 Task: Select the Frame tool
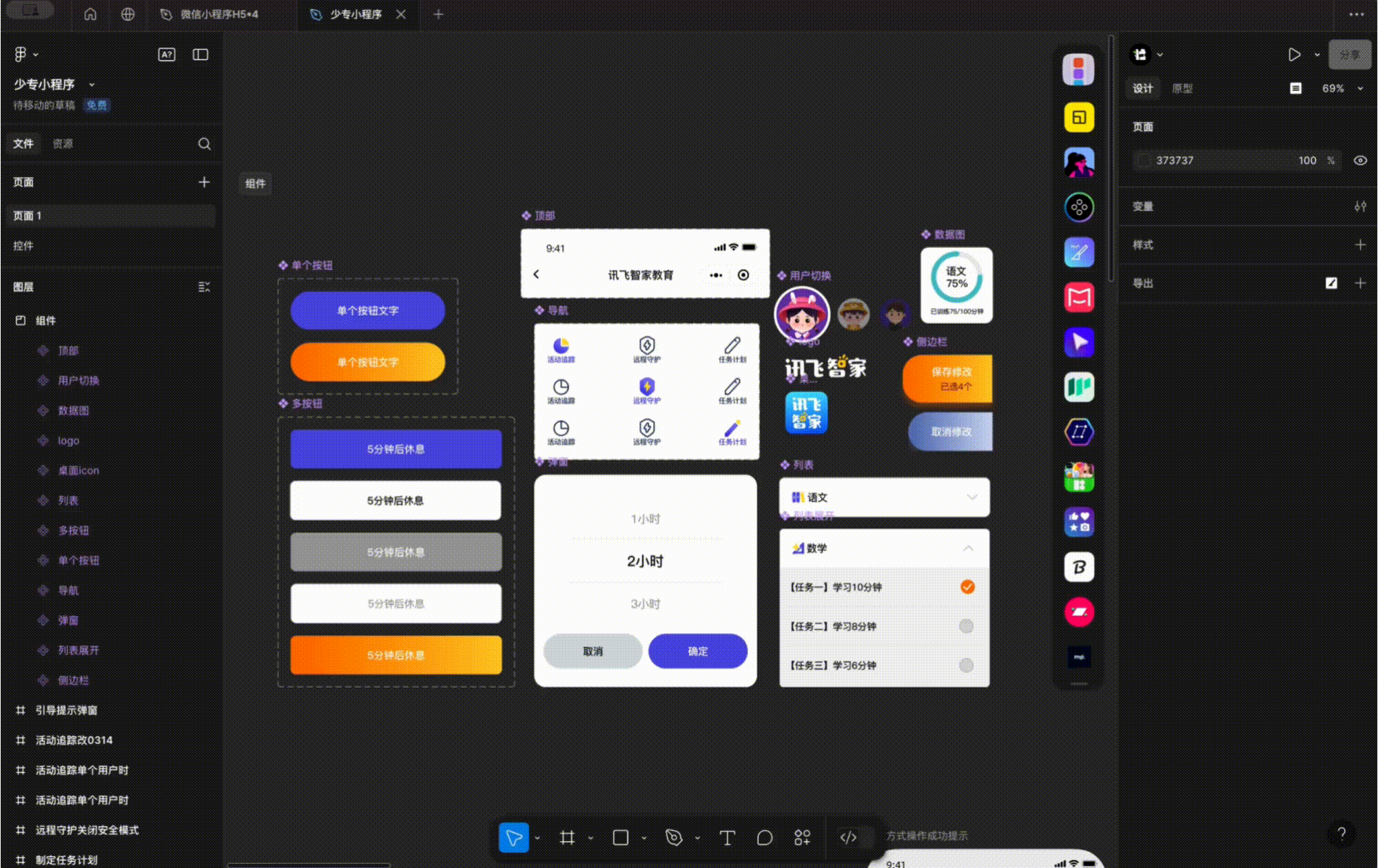tap(567, 837)
